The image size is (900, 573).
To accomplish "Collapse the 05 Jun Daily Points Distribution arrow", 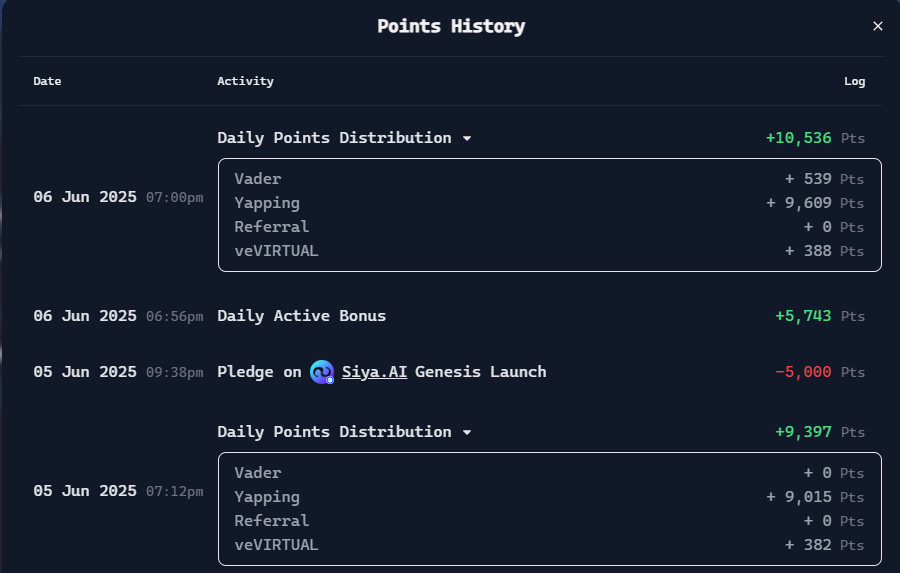I will [467, 432].
